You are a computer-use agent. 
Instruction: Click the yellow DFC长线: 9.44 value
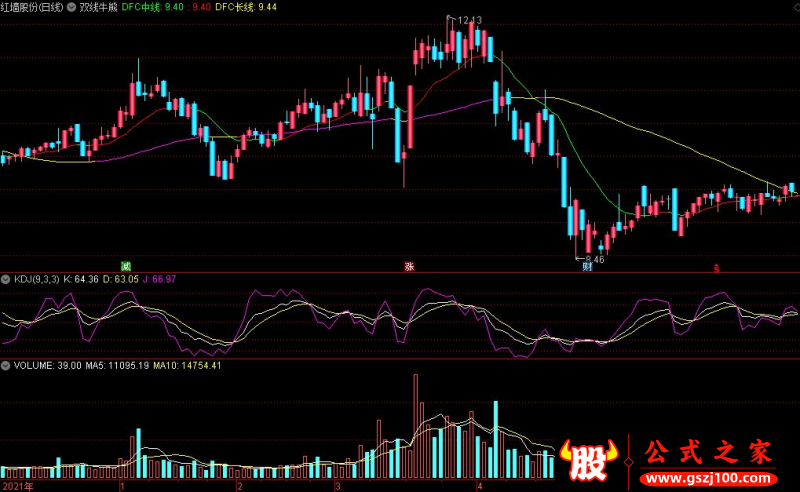pos(246,7)
